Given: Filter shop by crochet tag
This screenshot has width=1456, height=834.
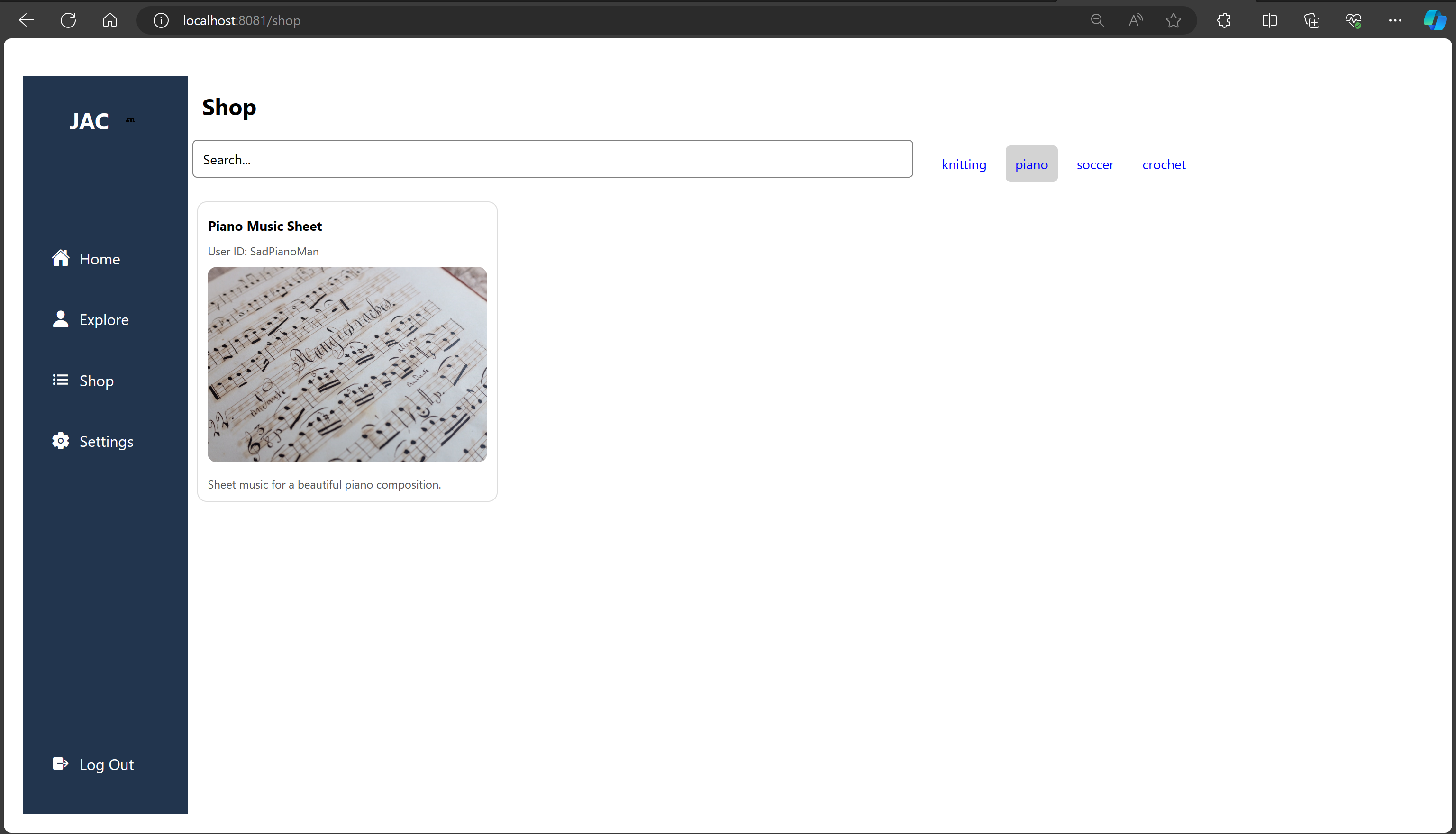Looking at the screenshot, I should (x=1163, y=164).
